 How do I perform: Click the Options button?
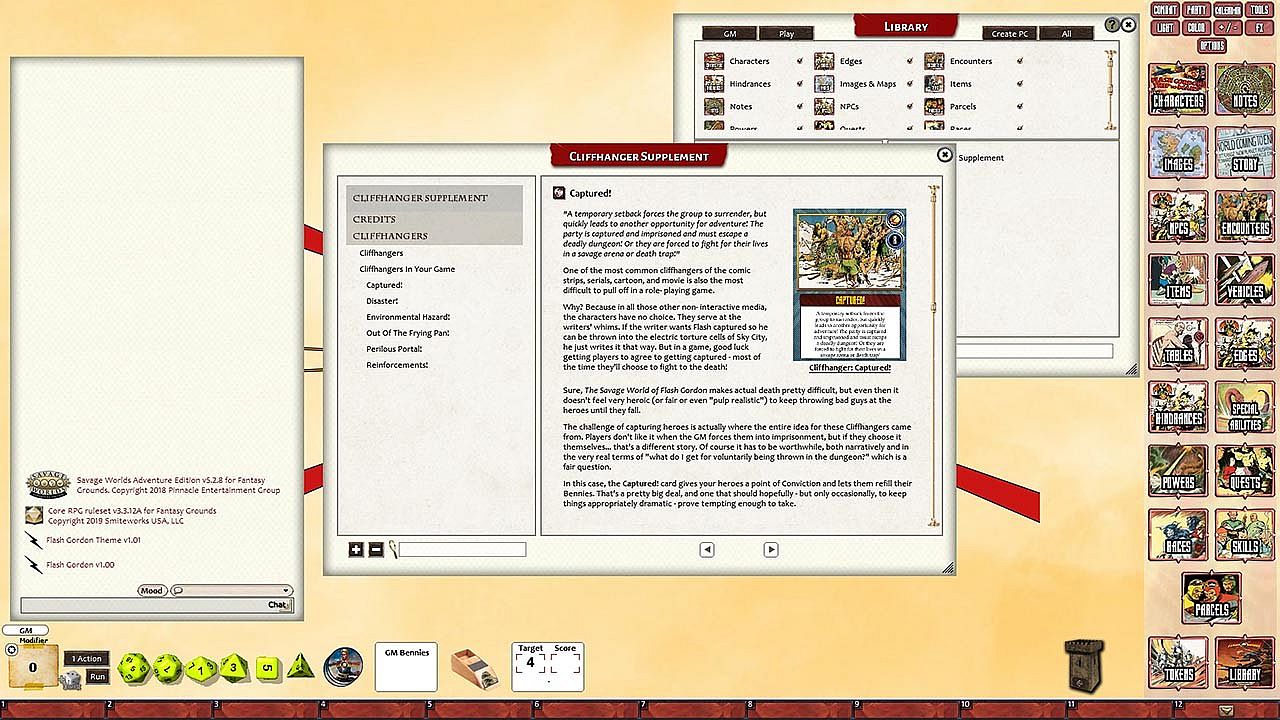[1212, 46]
